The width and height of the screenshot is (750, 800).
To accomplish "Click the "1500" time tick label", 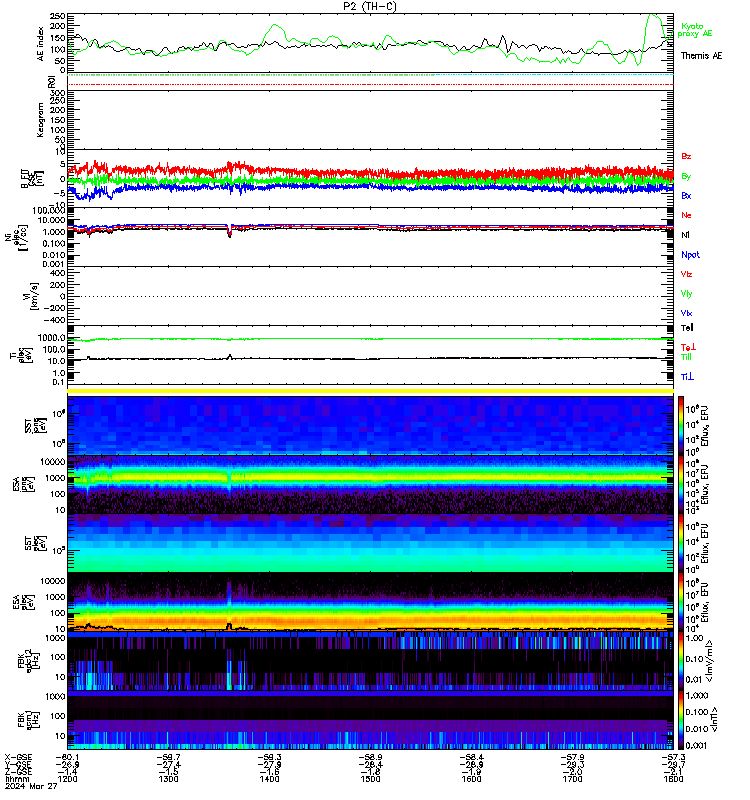I will coord(370,779).
